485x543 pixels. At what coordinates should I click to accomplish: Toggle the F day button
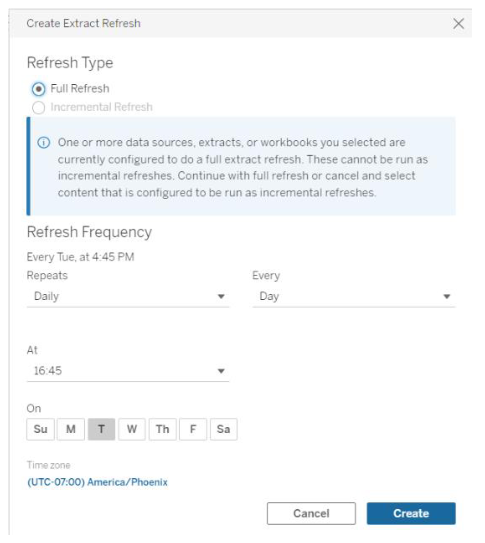(x=193, y=429)
